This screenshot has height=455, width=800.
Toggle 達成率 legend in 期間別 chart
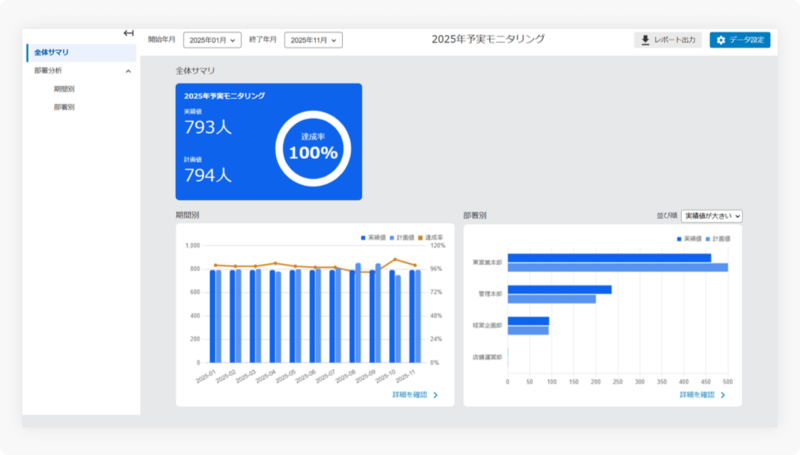pyautogui.click(x=431, y=238)
